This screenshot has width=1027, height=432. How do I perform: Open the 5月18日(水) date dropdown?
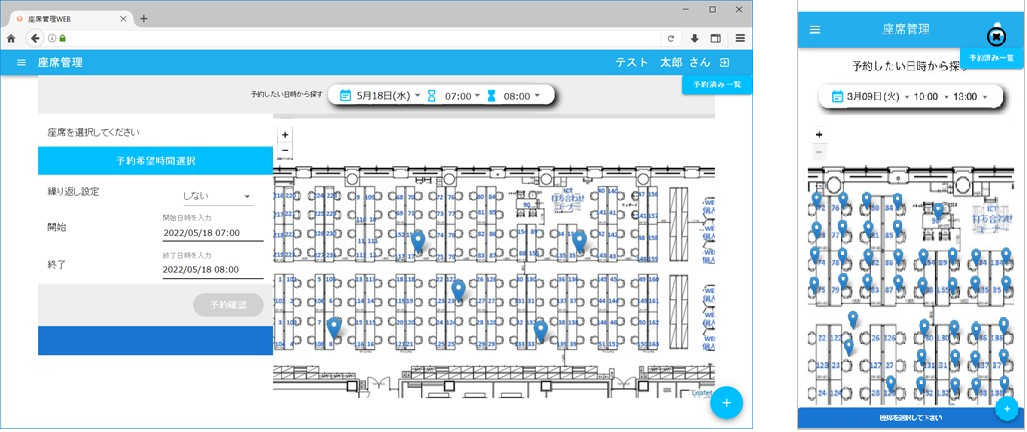click(x=389, y=96)
